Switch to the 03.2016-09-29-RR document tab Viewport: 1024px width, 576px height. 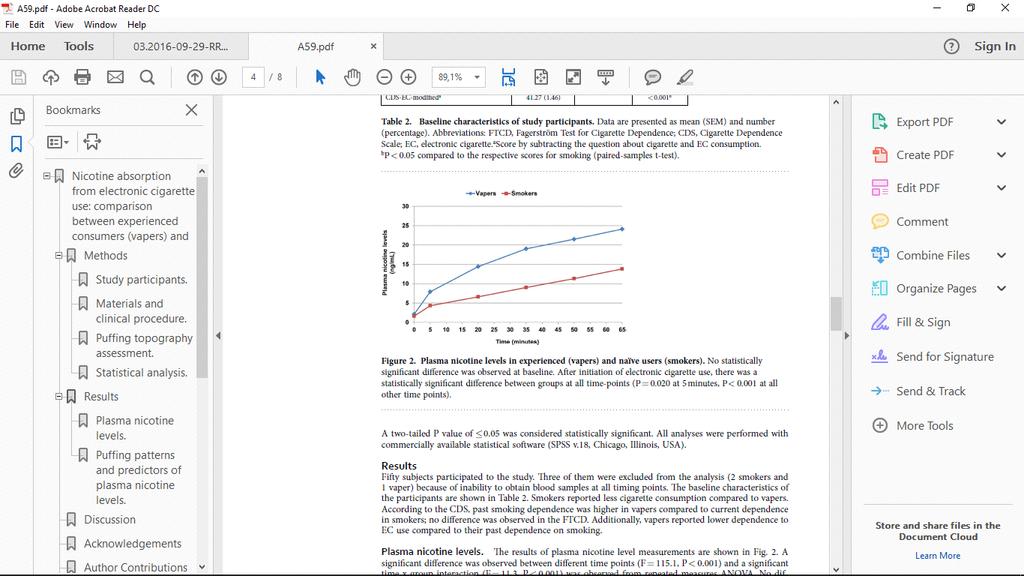click(x=181, y=46)
